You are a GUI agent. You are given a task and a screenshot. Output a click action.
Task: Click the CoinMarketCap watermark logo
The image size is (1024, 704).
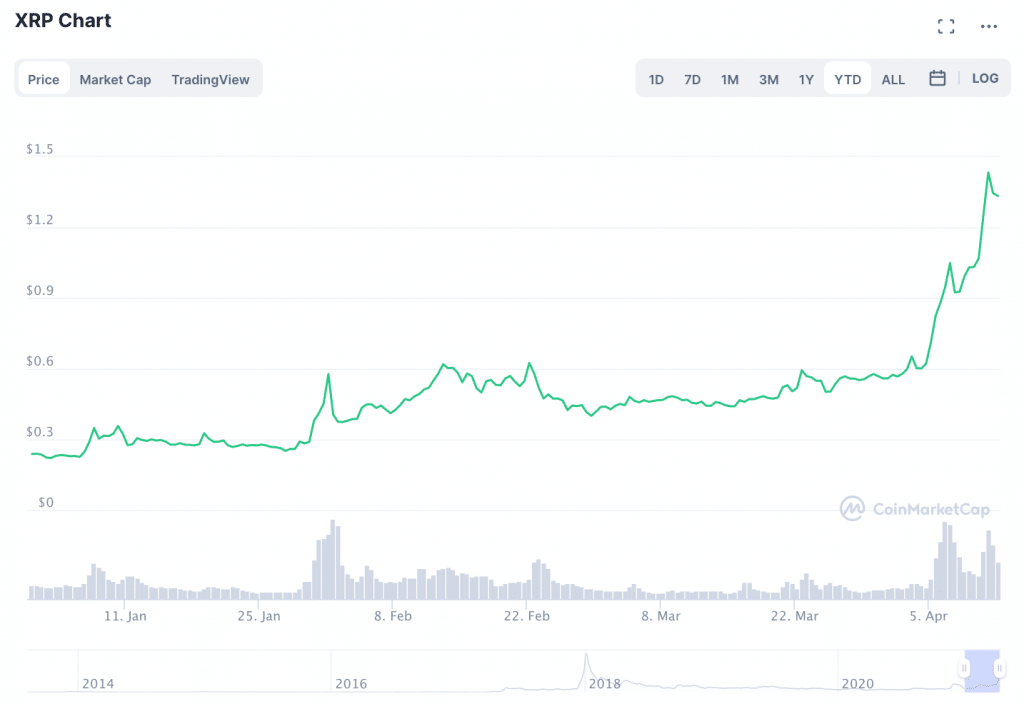point(915,509)
